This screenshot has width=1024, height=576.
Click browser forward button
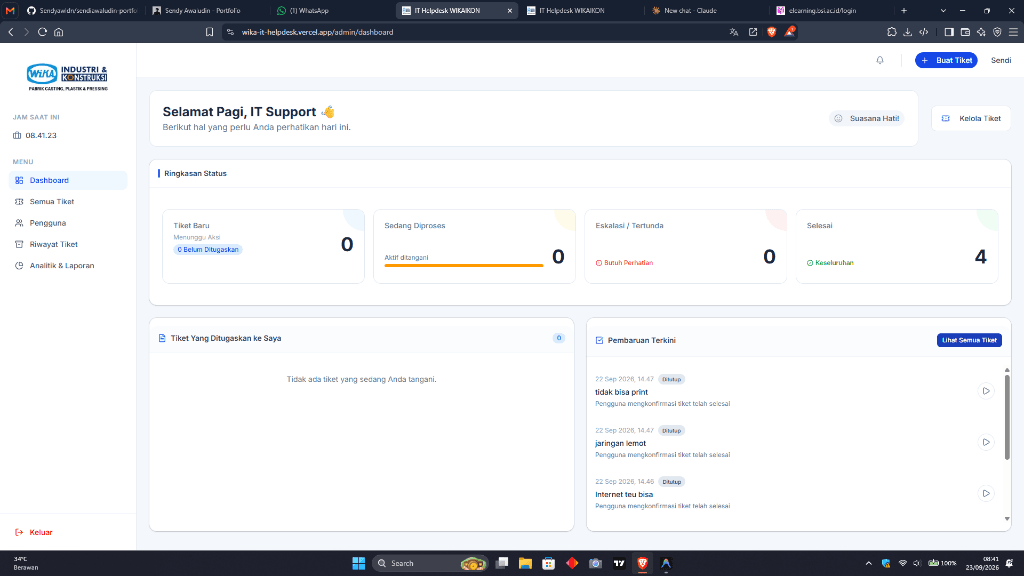click(26, 32)
